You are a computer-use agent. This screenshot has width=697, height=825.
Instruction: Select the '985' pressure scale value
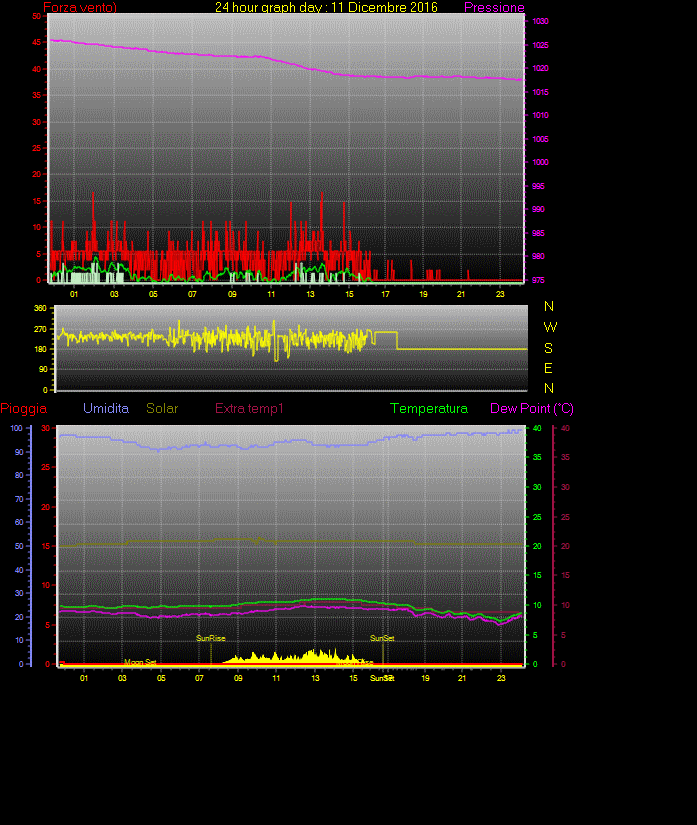[x=538, y=233]
